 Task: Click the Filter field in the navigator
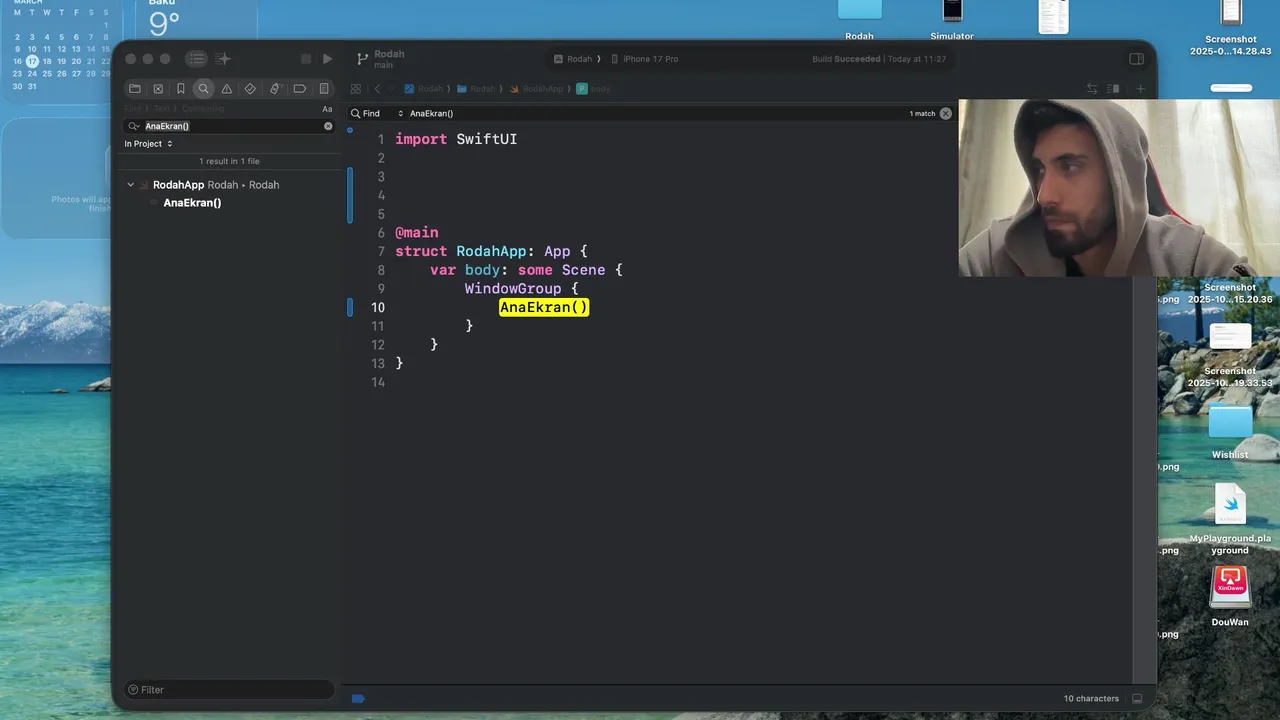229,690
